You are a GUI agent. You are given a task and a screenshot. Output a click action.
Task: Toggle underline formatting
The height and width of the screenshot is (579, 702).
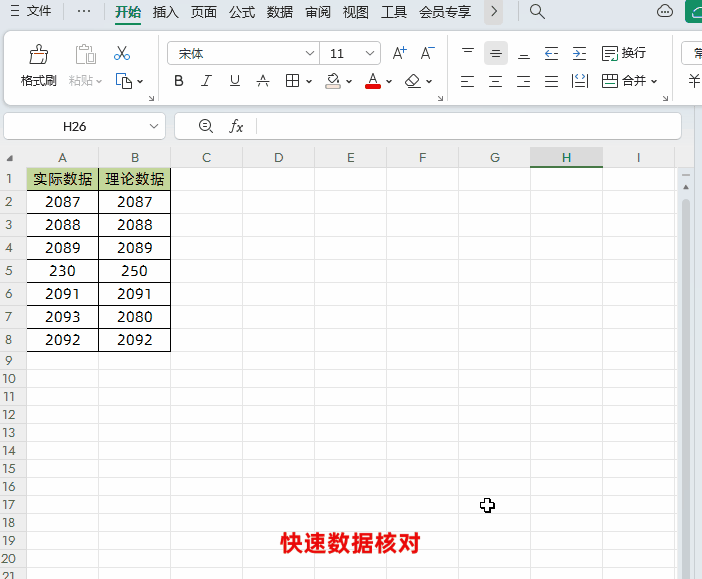(235, 81)
